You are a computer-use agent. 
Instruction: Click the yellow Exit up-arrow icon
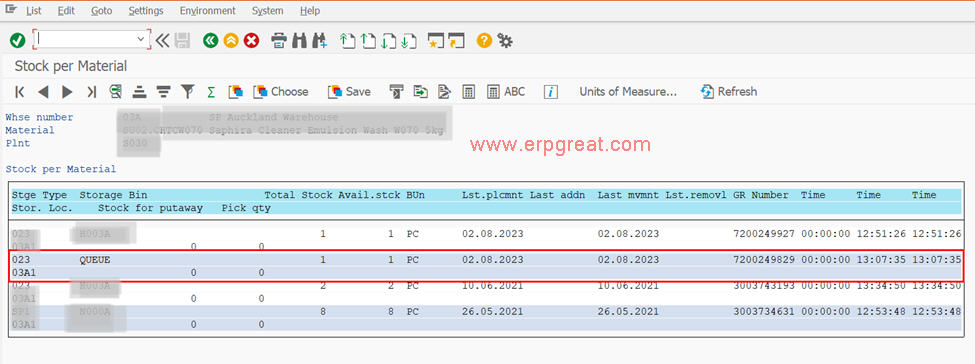click(x=231, y=41)
